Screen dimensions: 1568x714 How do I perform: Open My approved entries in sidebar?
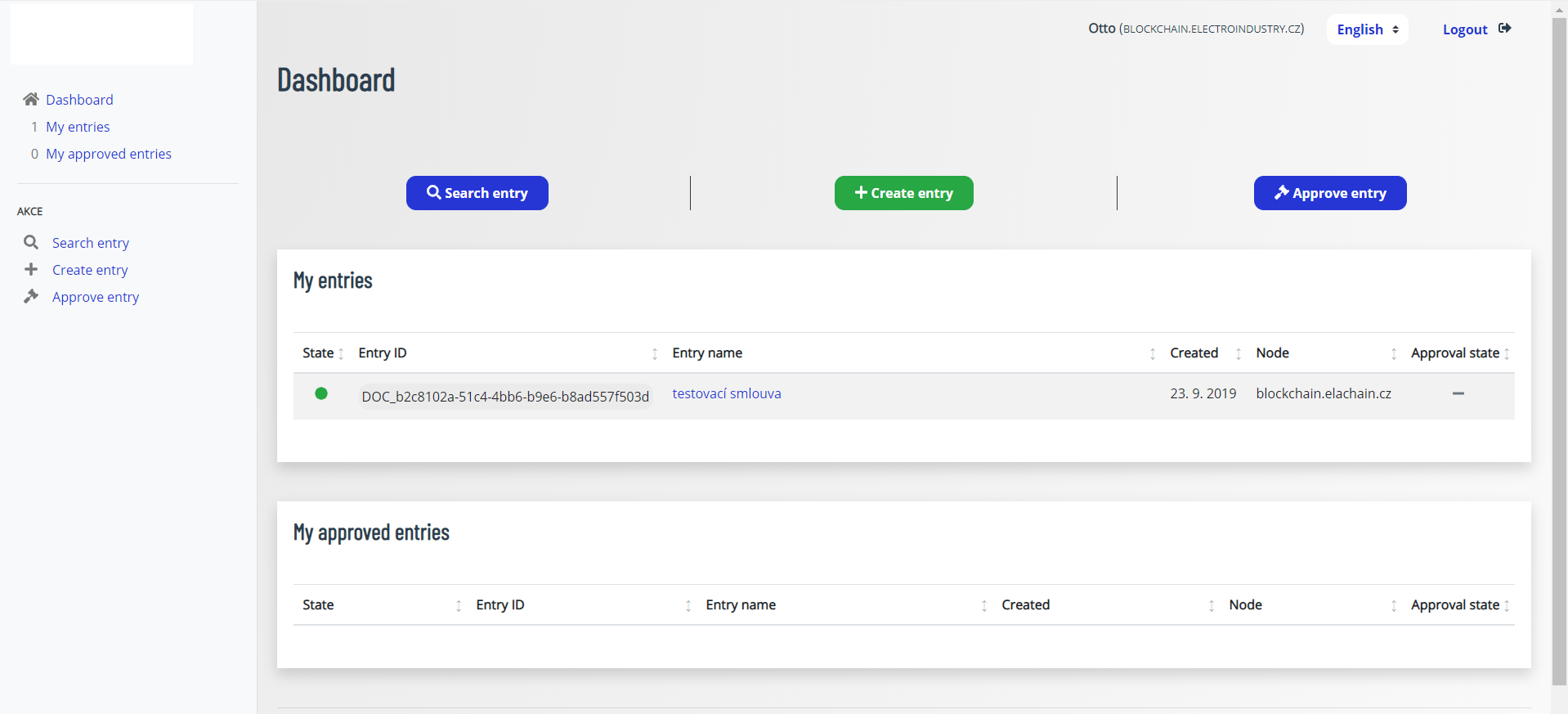(x=109, y=154)
